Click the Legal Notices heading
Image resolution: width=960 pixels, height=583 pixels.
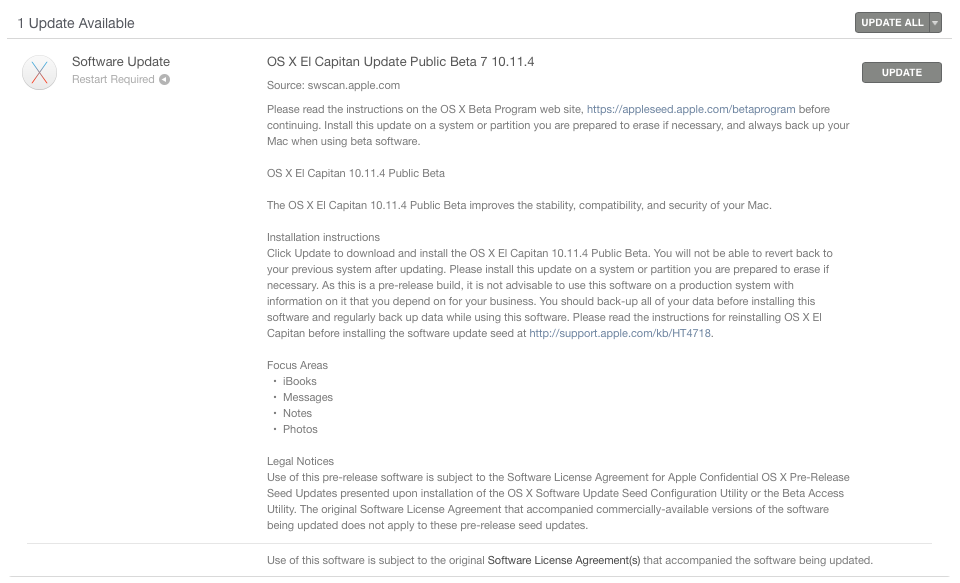pos(300,461)
